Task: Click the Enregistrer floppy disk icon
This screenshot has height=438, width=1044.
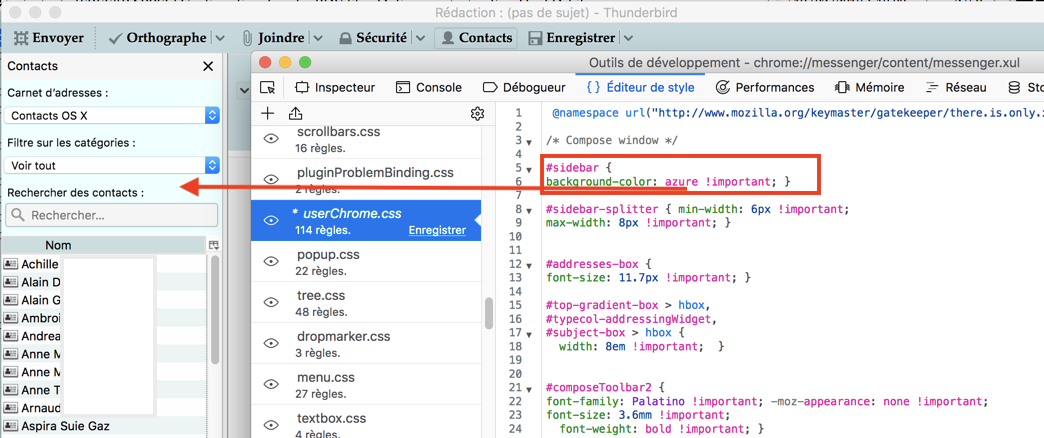Action: [x=536, y=38]
